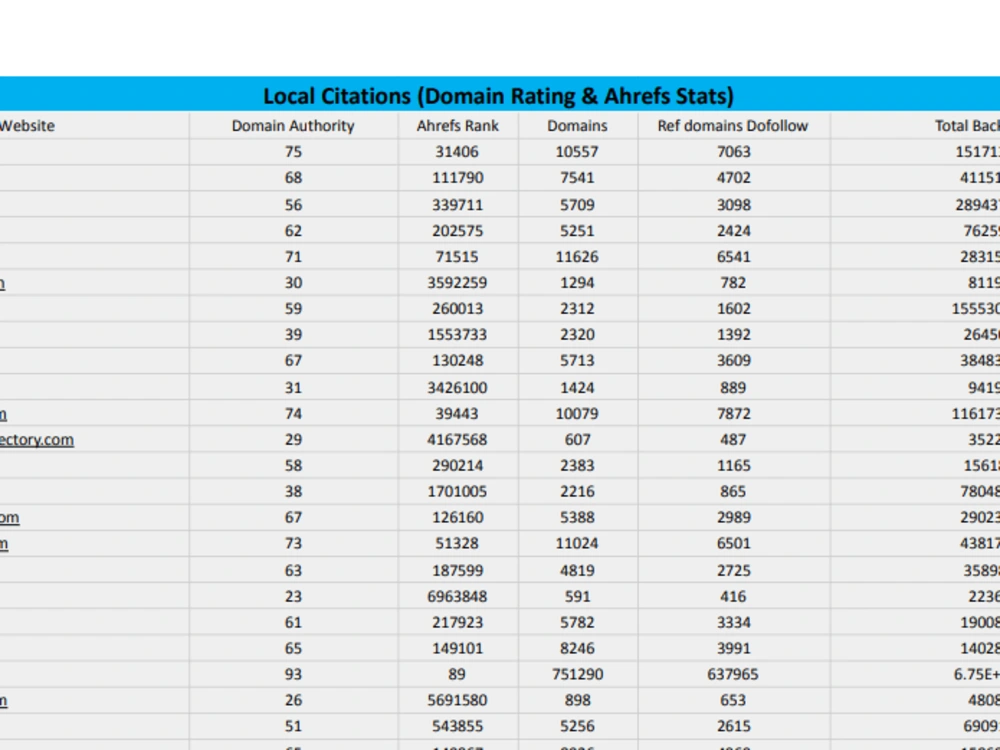Select Domains value 11024
The image size is (1000, 750).
point(577,543)
